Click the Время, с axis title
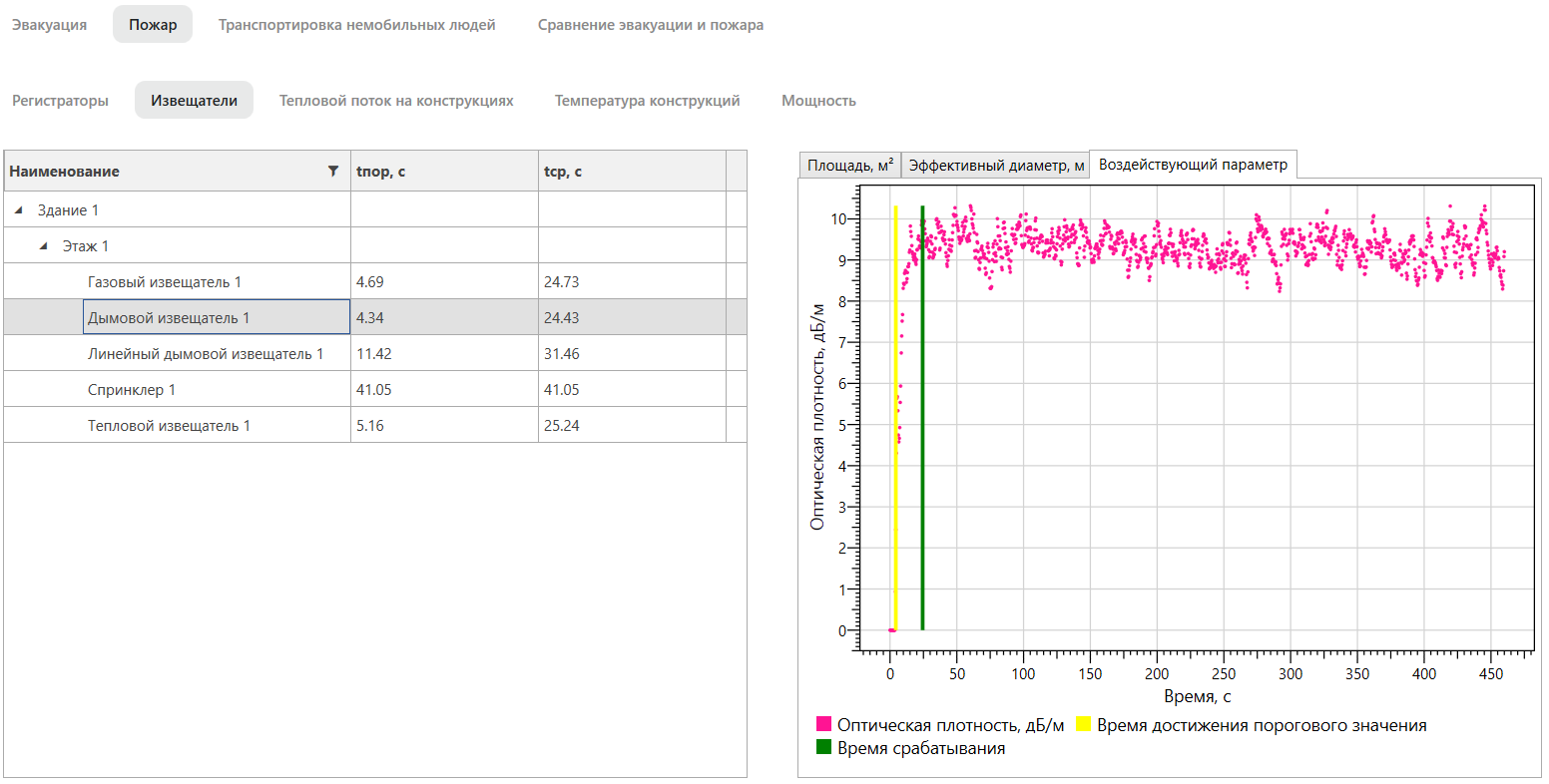1549x784 pixels. [1197, 696]
